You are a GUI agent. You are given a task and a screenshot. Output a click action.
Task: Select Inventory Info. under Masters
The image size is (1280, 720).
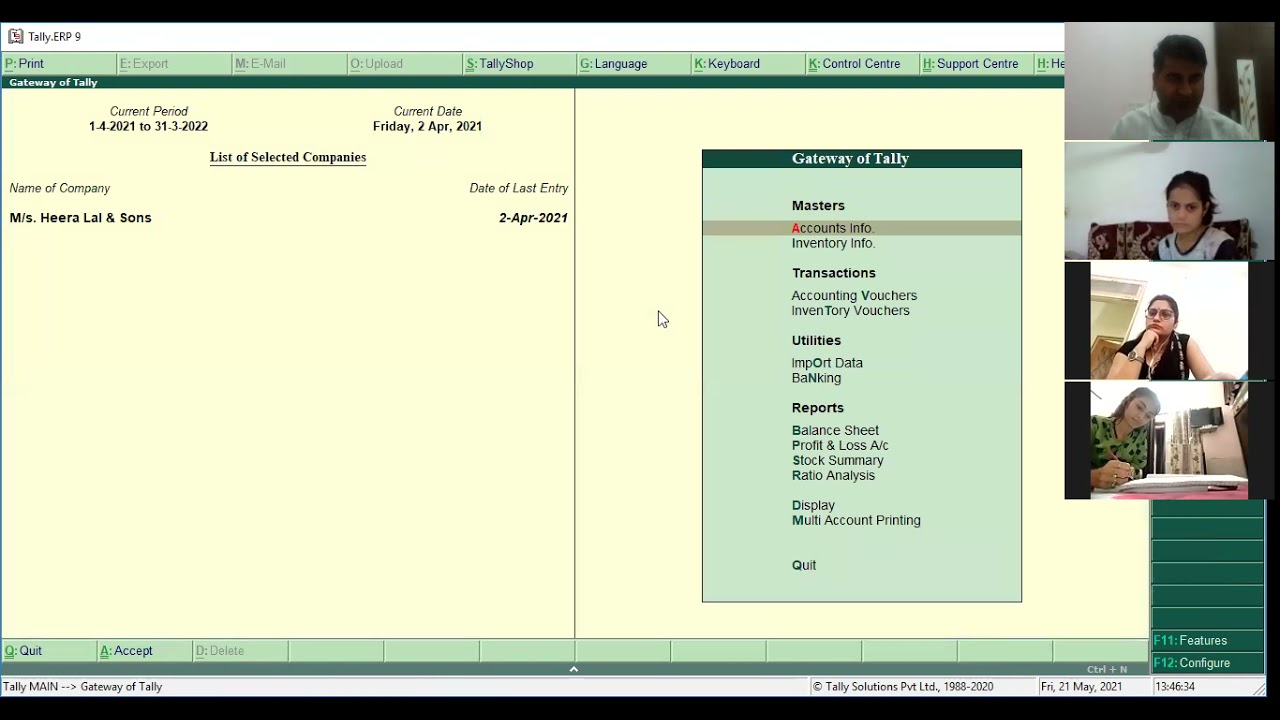click(x=833, y=243)
